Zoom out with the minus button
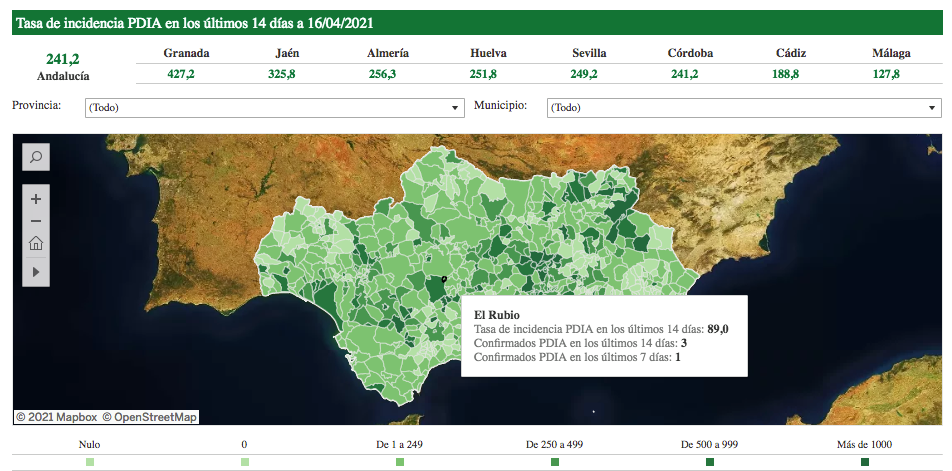 (x=36, y=221)
